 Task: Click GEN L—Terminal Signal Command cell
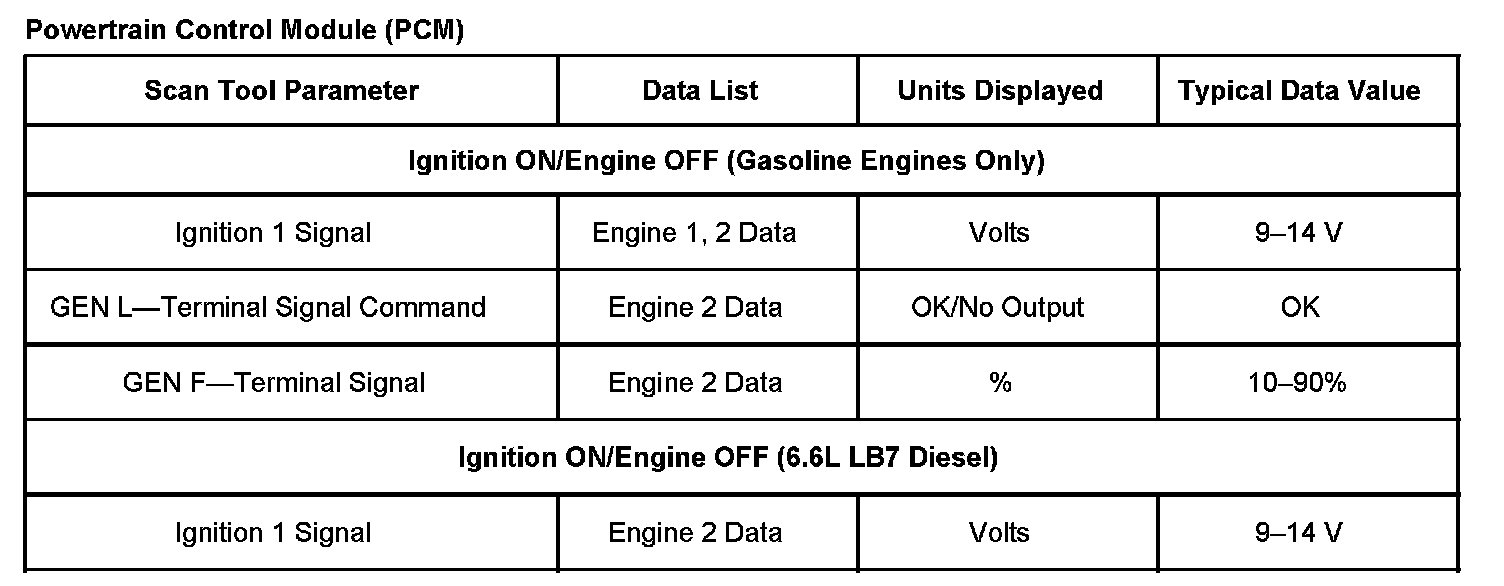(268, 307)
